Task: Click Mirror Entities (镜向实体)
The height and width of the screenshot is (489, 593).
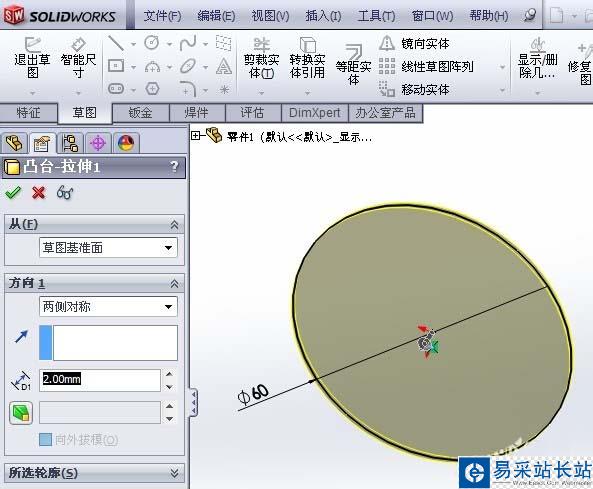Action: [x=414, y=43]
